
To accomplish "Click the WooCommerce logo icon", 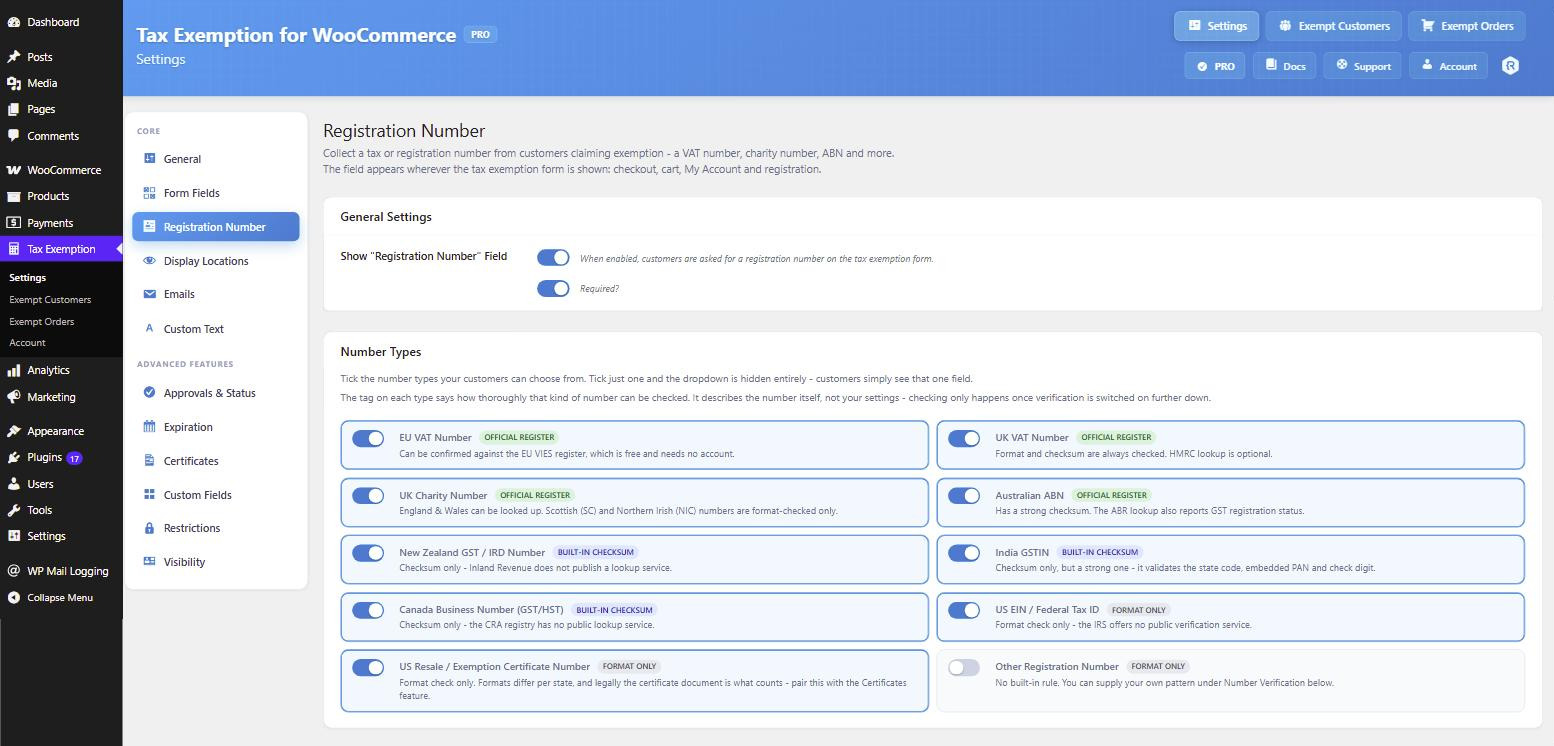I will (13, 170).
